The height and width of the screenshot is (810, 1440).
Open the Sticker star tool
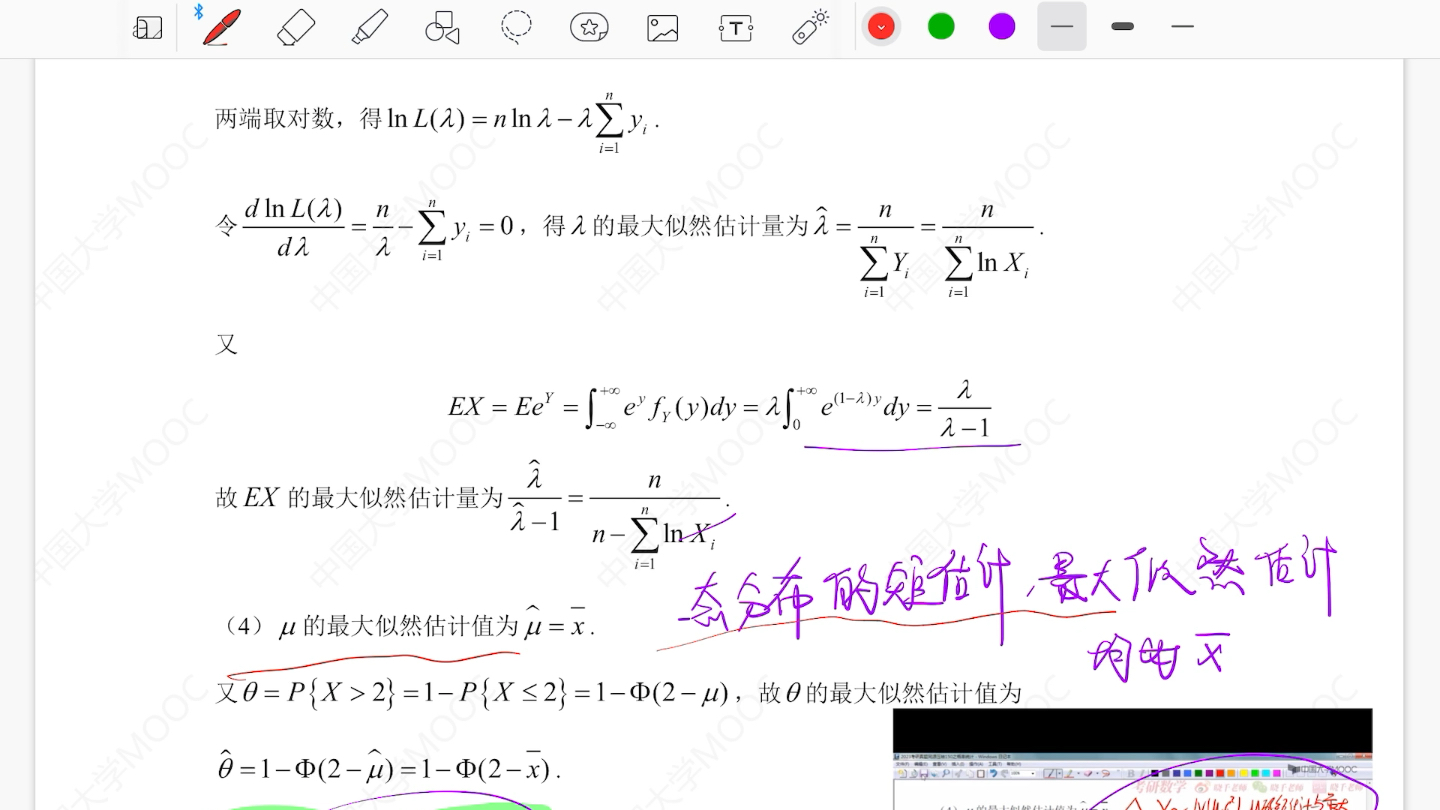pos(590,28)
